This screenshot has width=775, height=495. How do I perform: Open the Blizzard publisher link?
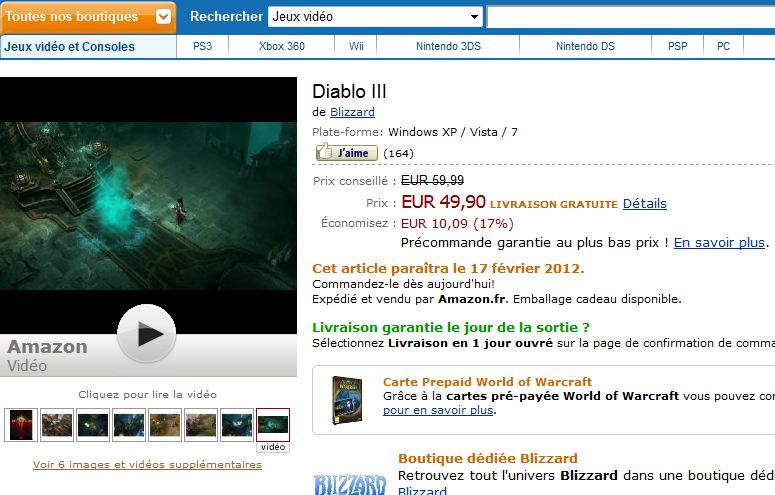[352, 112]
